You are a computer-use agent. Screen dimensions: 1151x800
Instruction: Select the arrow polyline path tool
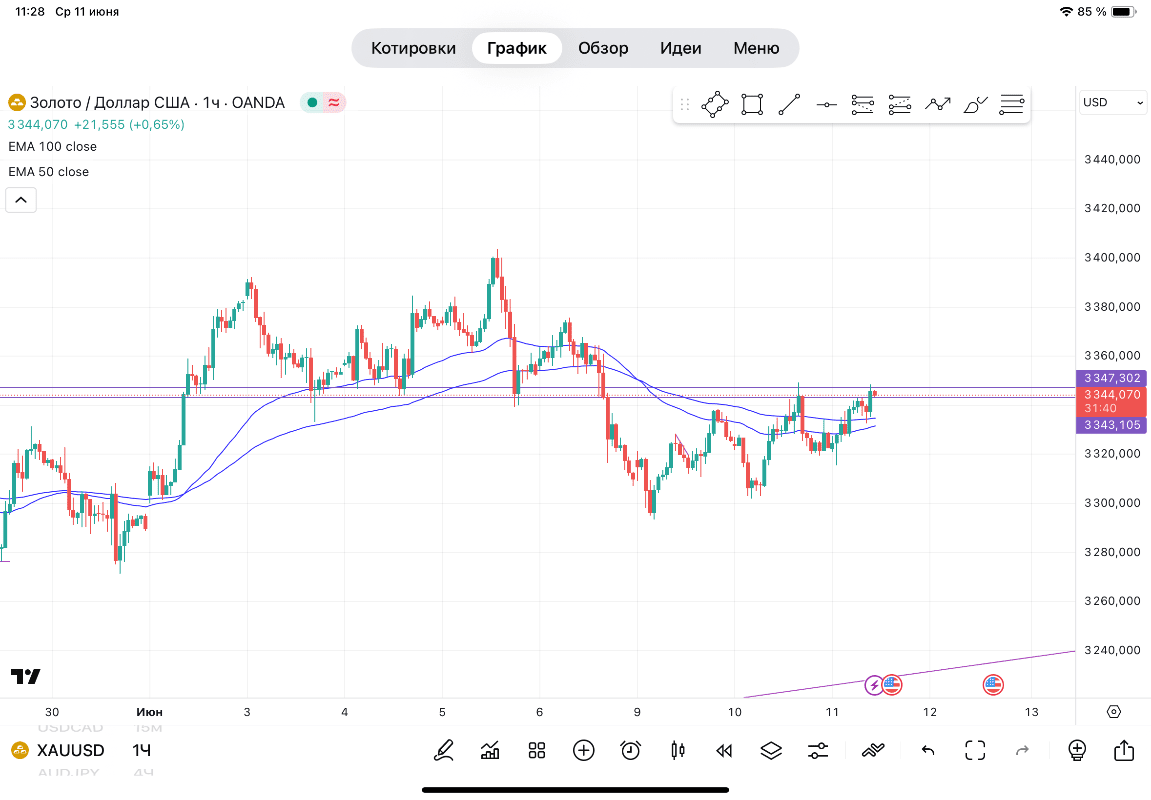pyautogui.click(x=937, y=104)
